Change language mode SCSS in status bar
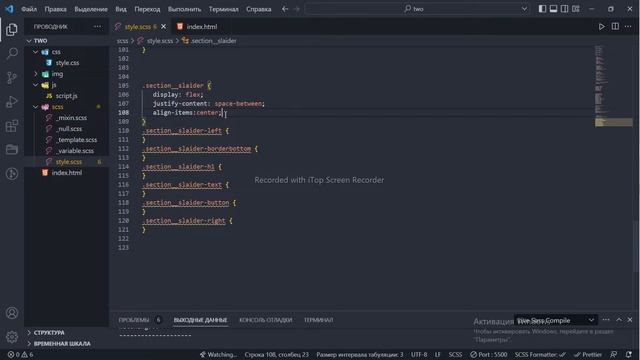 (455, 355)
